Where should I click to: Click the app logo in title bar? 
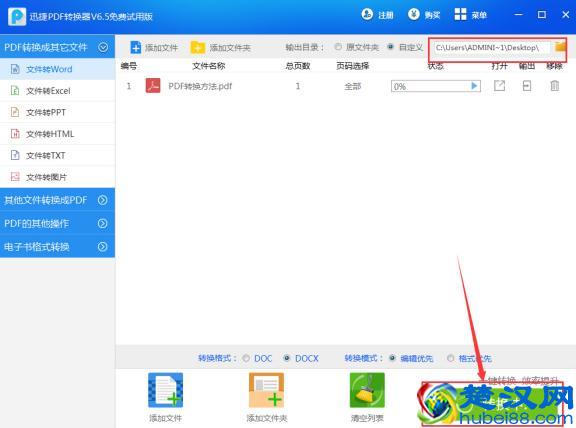point(17,16)
